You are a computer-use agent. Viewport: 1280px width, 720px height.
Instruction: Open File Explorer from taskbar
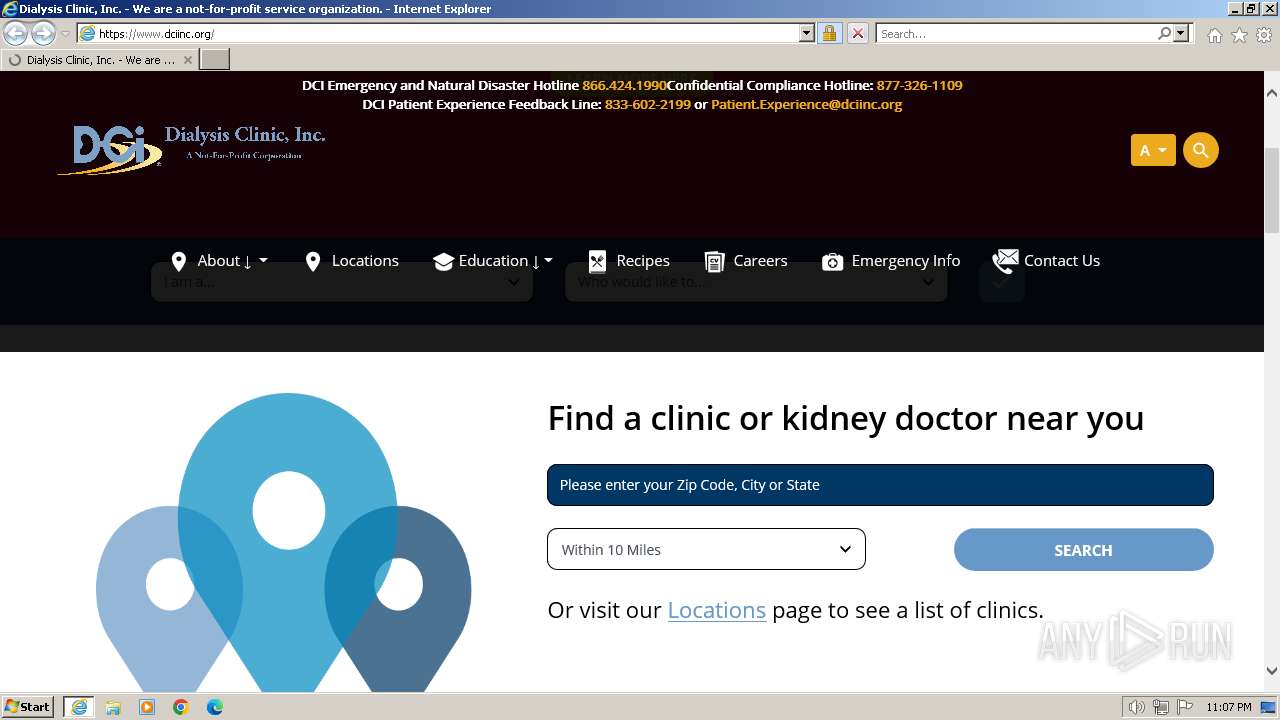[x=113, y=707]
